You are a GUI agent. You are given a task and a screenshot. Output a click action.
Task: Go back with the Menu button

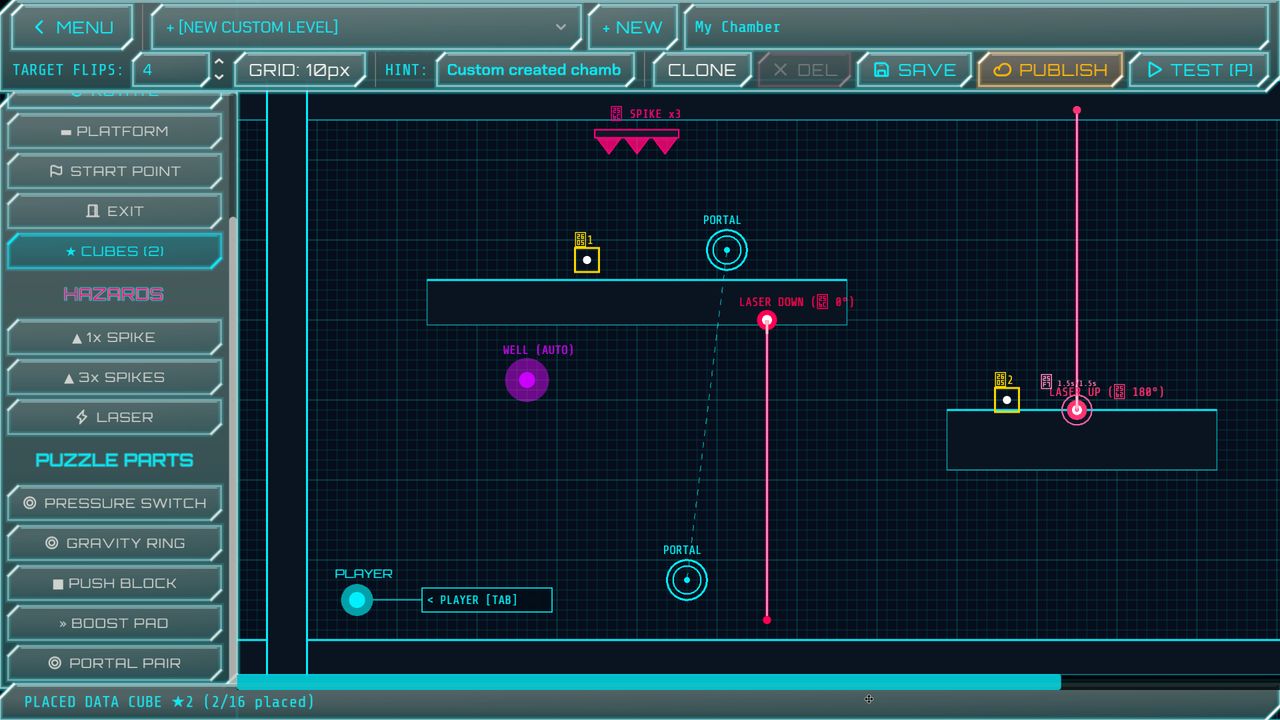(72, 27)
